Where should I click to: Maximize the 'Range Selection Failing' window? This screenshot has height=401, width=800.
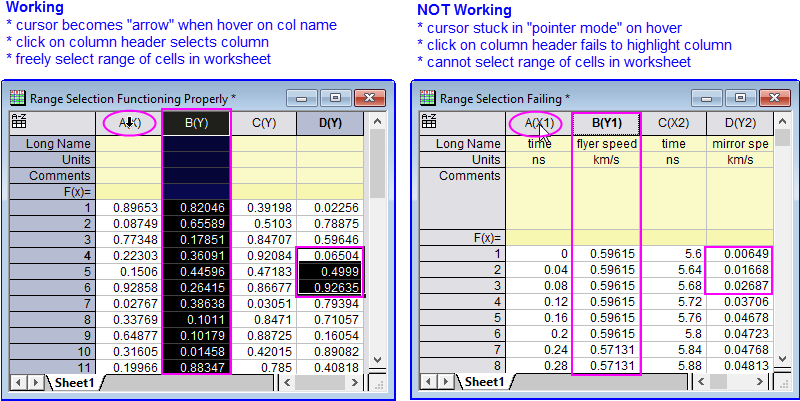[740, 97]
